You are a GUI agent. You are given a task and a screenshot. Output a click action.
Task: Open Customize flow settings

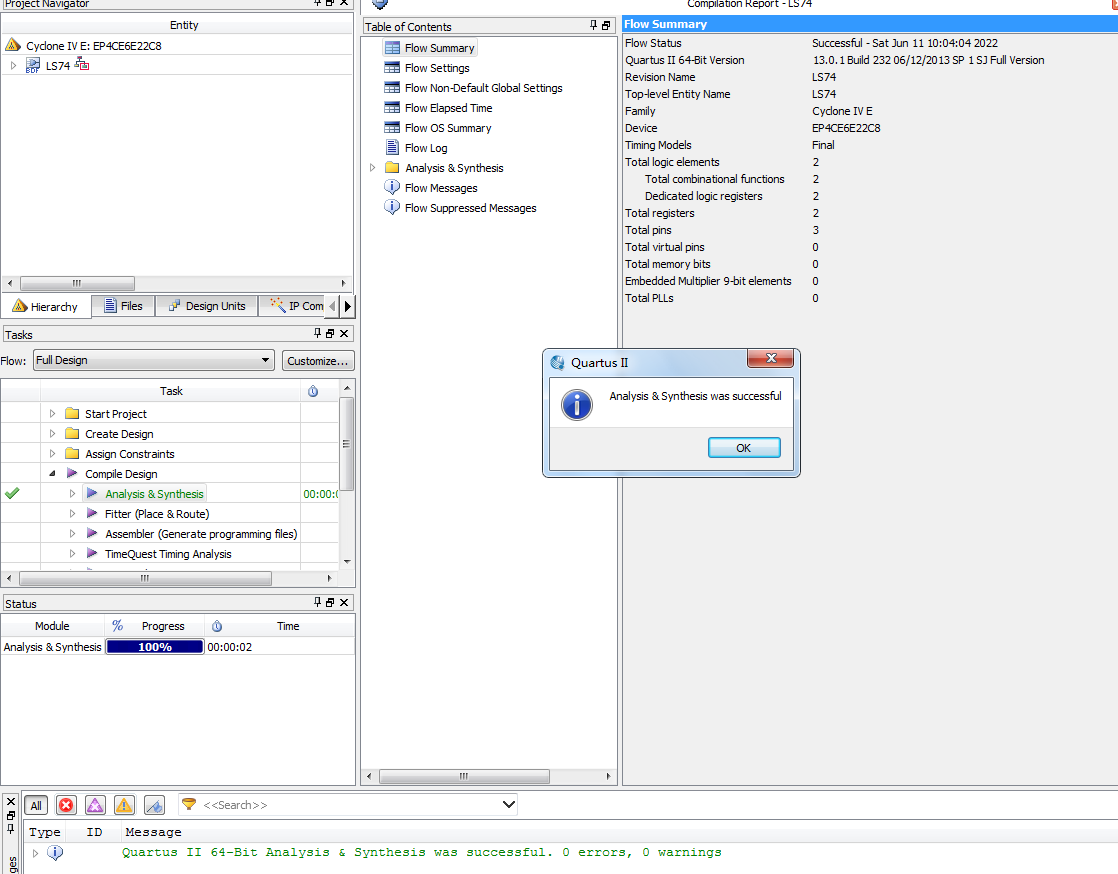[317, 361]
